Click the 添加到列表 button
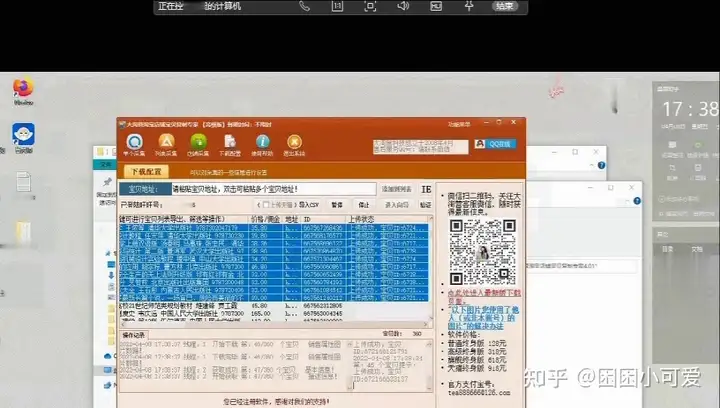720x408 pixels. [x=397, y=189]
